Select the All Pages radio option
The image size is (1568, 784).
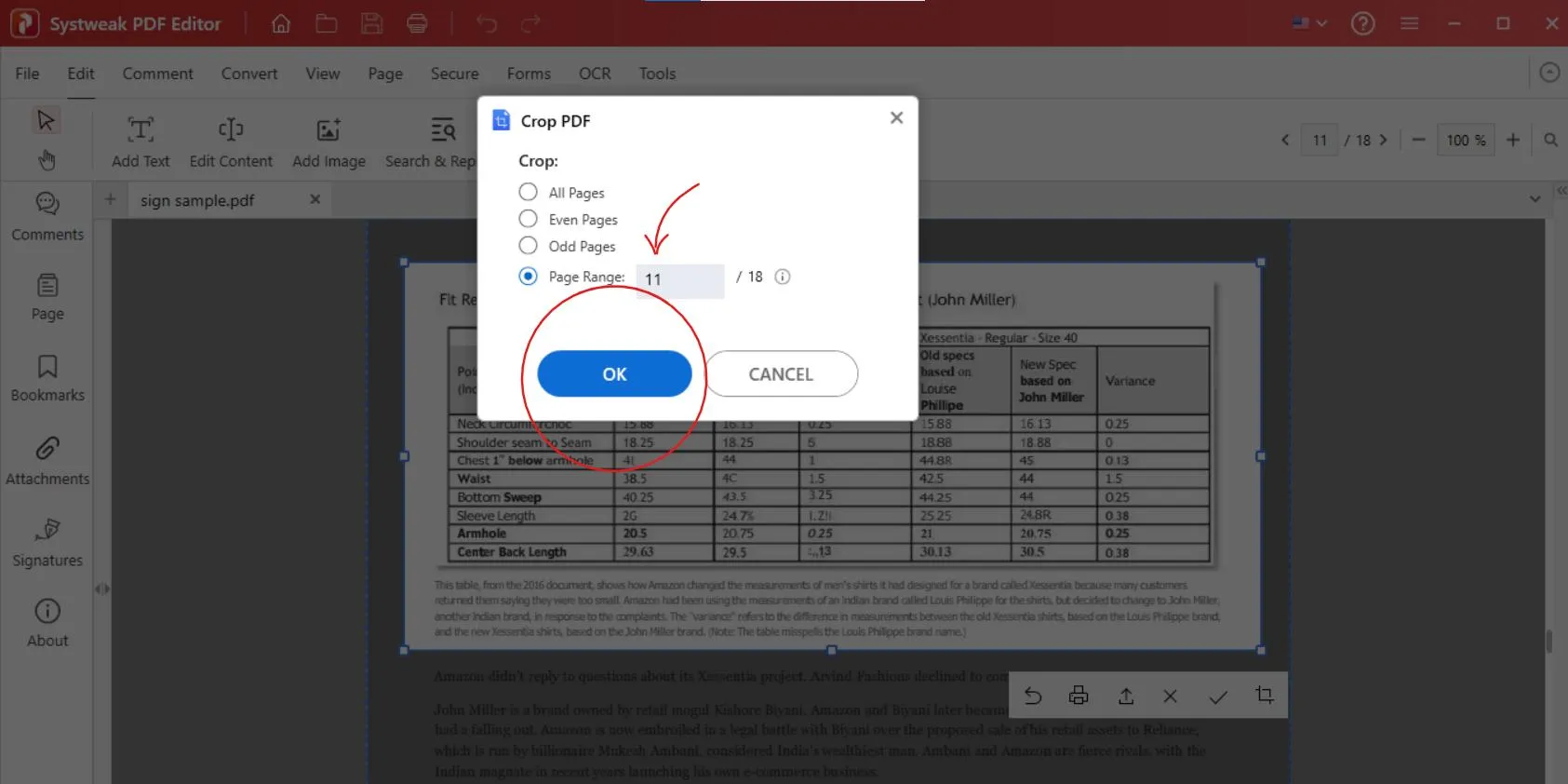[x=529, y=192]
